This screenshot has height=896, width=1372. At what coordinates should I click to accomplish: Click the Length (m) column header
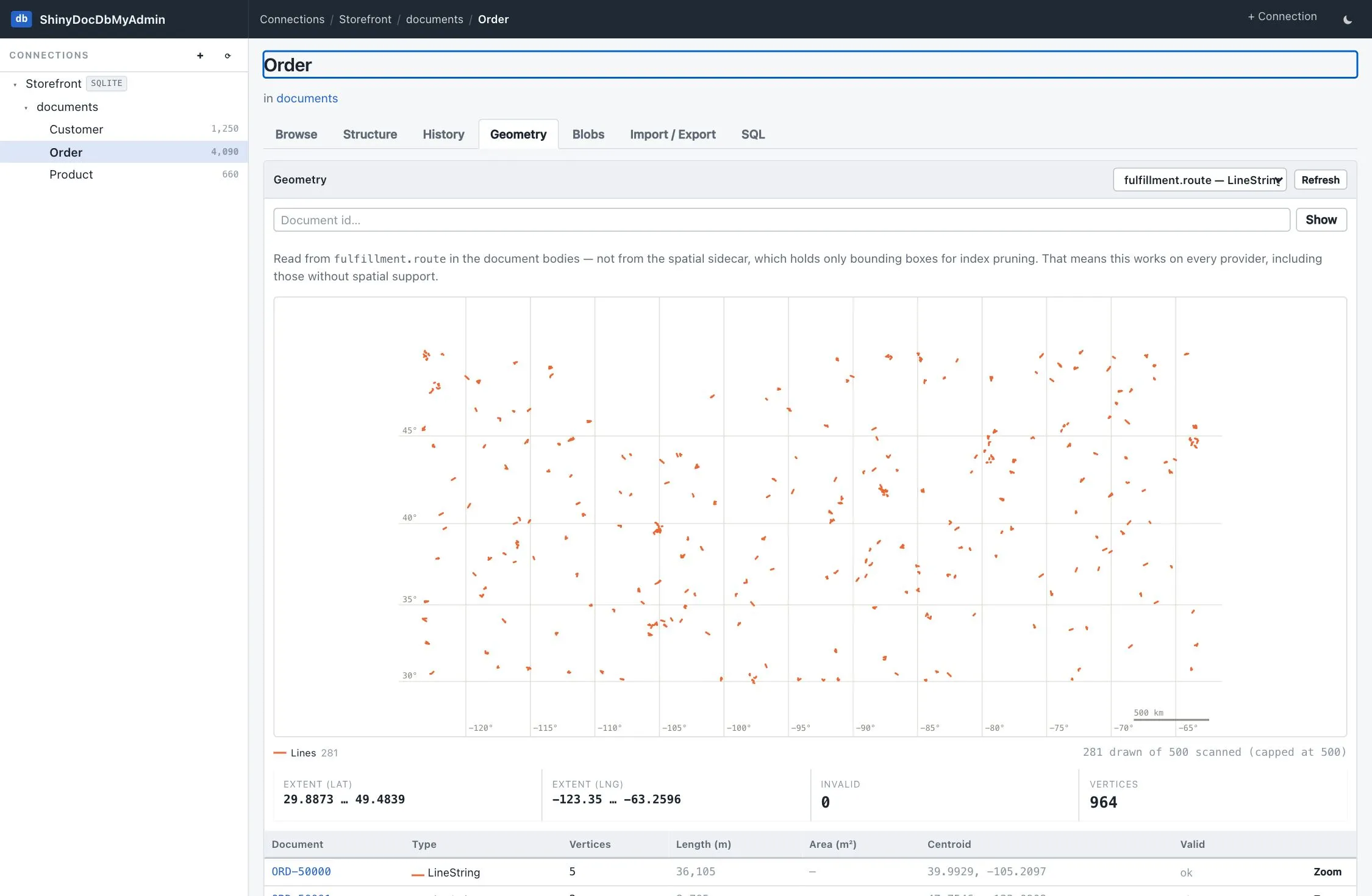pyautogui.click(x=703, y=844)
